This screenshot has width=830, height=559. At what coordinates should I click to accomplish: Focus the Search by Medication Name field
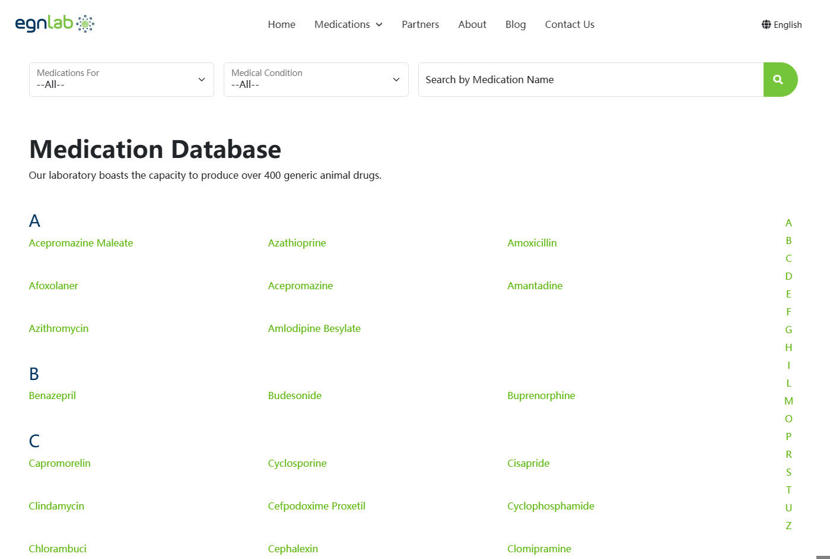click(x=590, y=80)
